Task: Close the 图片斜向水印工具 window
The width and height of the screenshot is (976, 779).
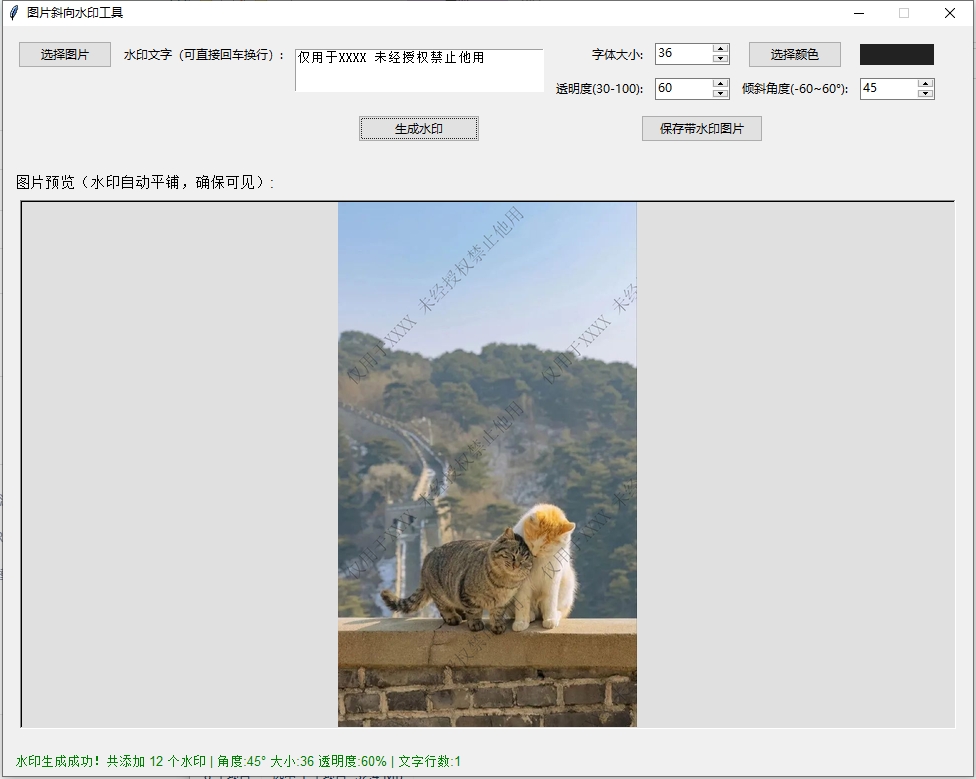Action: pos(950,13)
